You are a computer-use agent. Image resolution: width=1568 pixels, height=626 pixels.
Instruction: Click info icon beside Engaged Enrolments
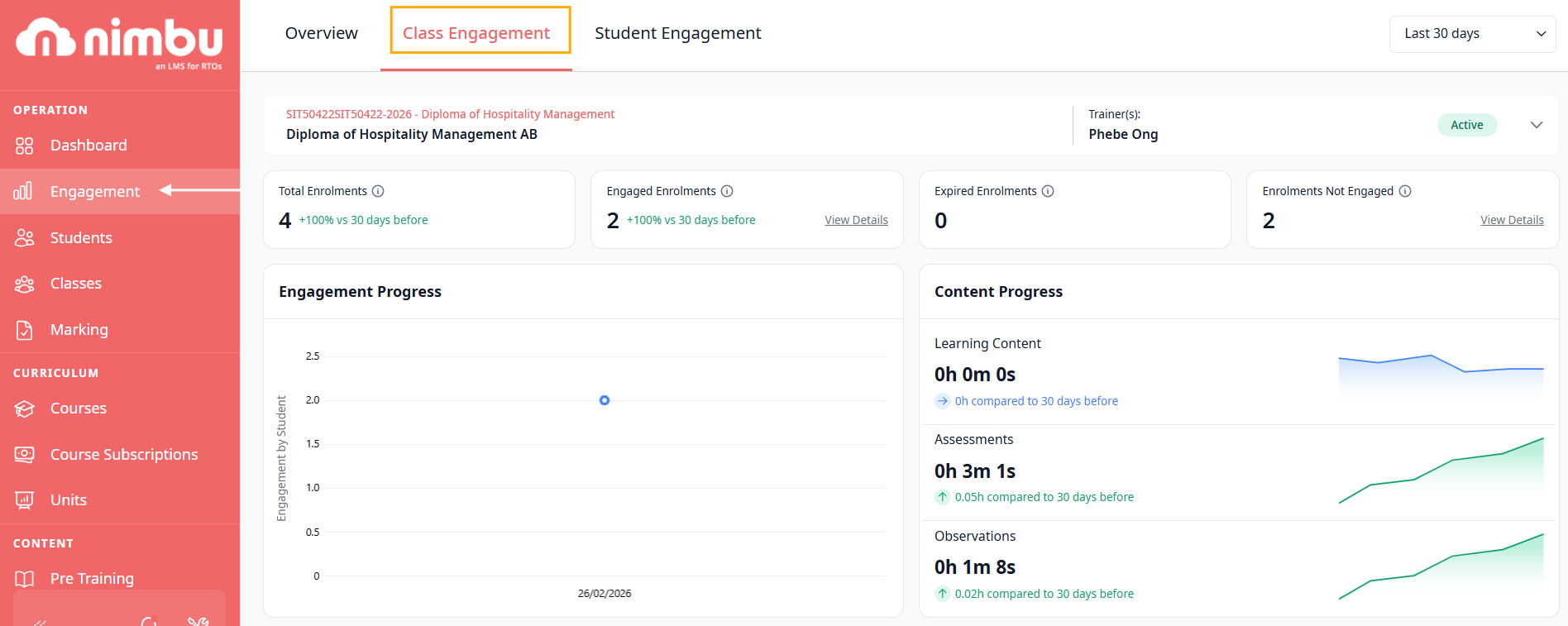click(727, 191)
